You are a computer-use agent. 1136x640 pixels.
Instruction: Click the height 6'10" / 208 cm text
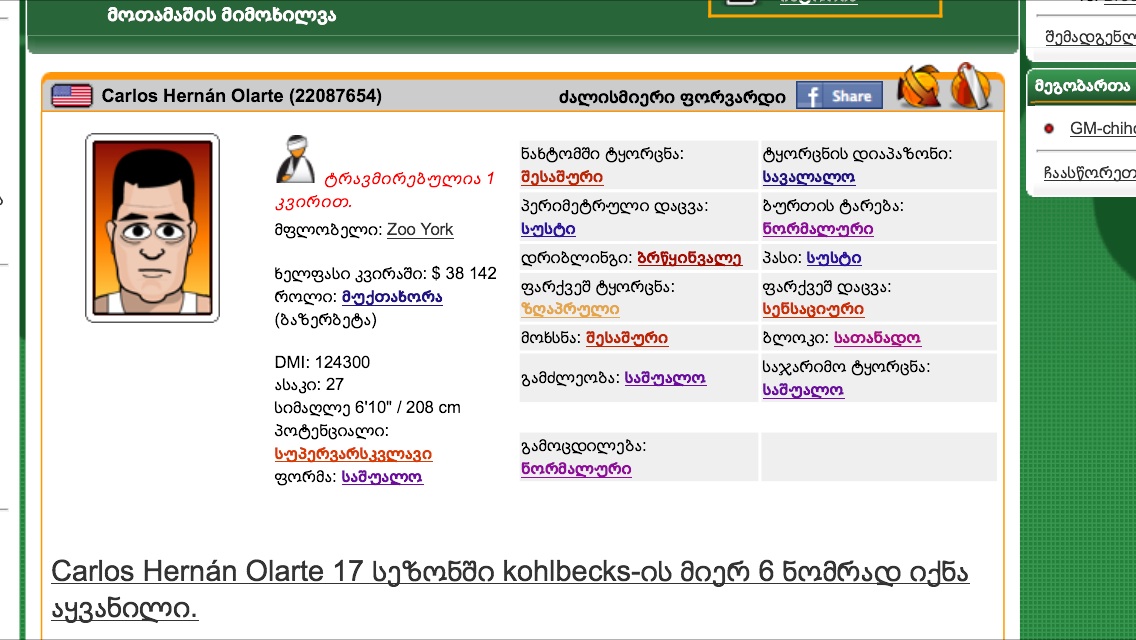(x=367, y=407)
